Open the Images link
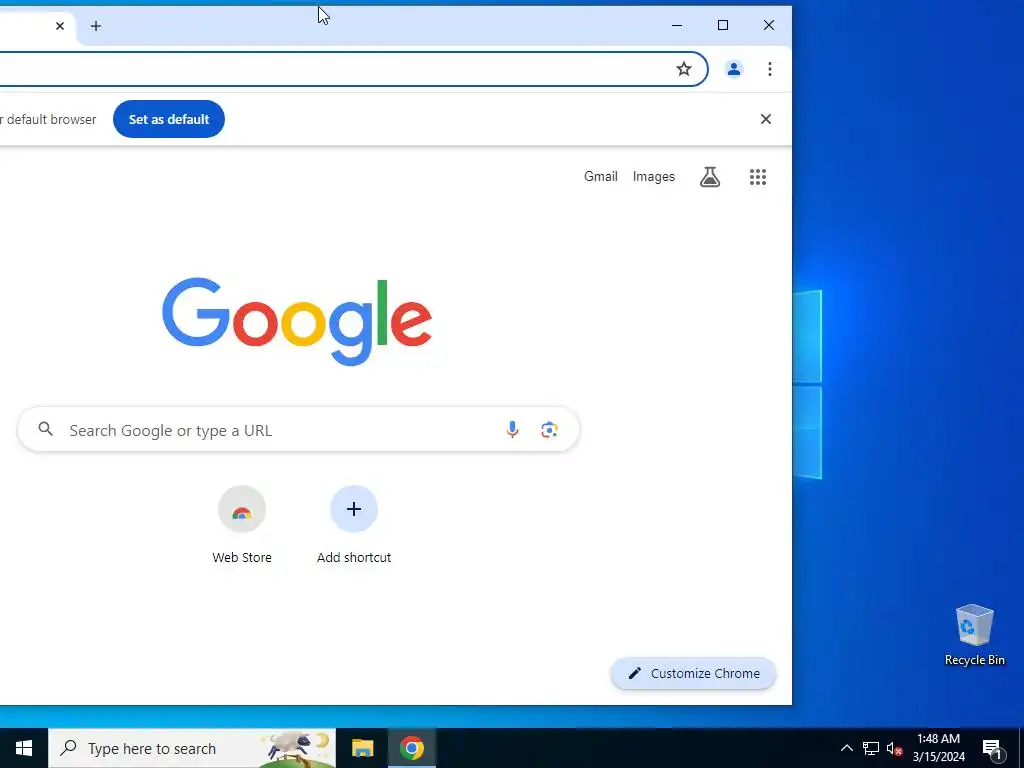 tap(654, 176)
